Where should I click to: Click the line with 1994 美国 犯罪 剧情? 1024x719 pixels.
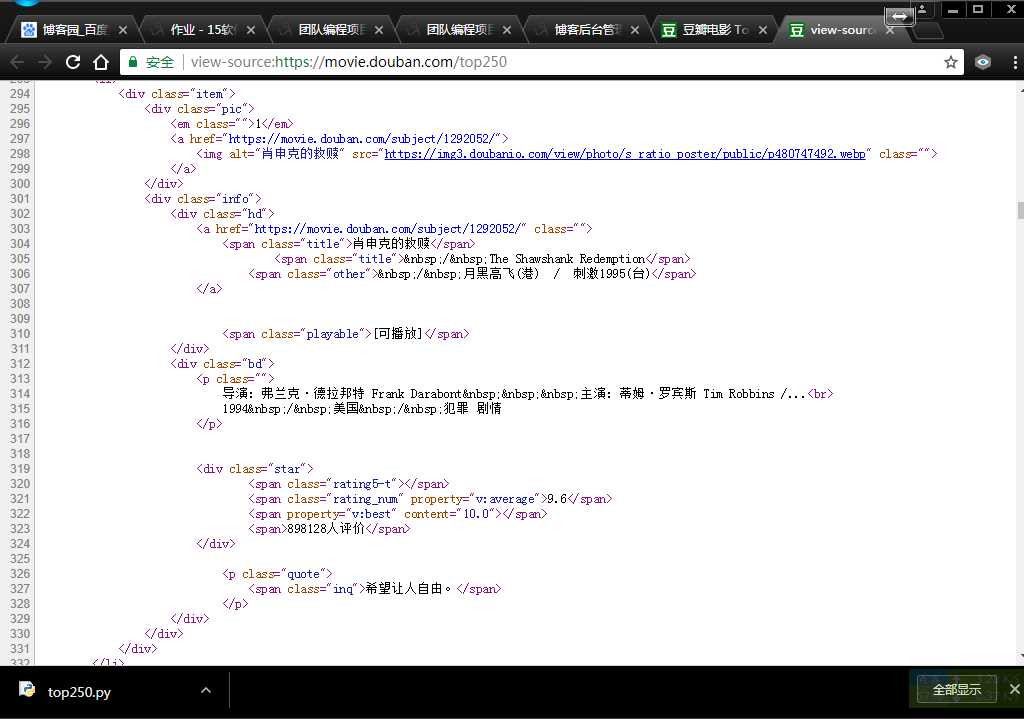point(362,409)
